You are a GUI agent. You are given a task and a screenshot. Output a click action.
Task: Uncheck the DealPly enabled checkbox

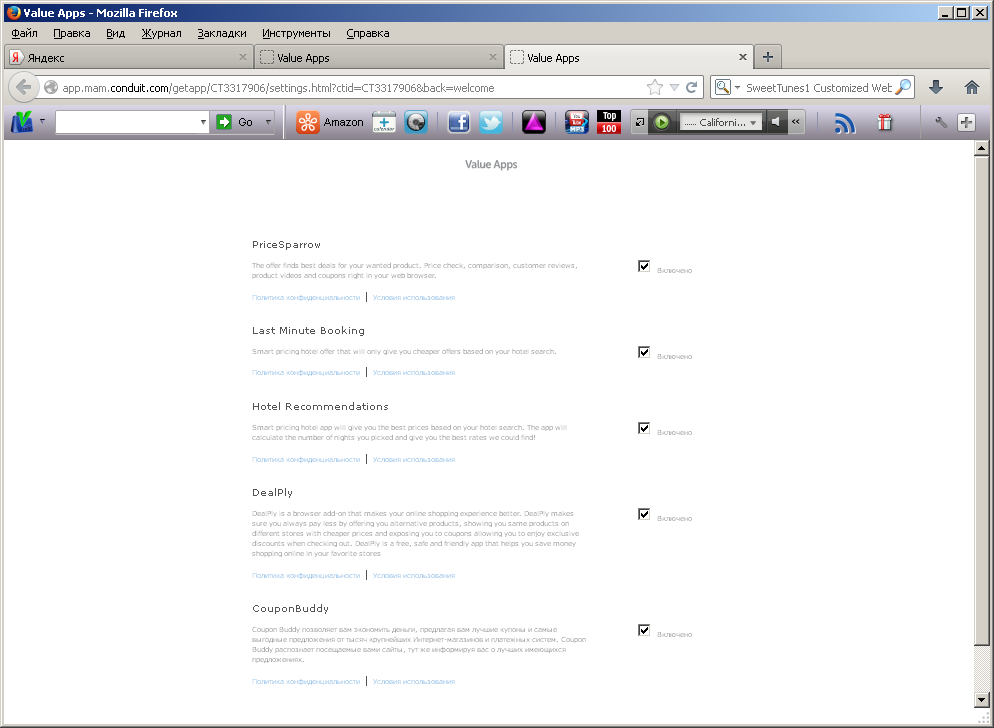[x=644, y=514]
